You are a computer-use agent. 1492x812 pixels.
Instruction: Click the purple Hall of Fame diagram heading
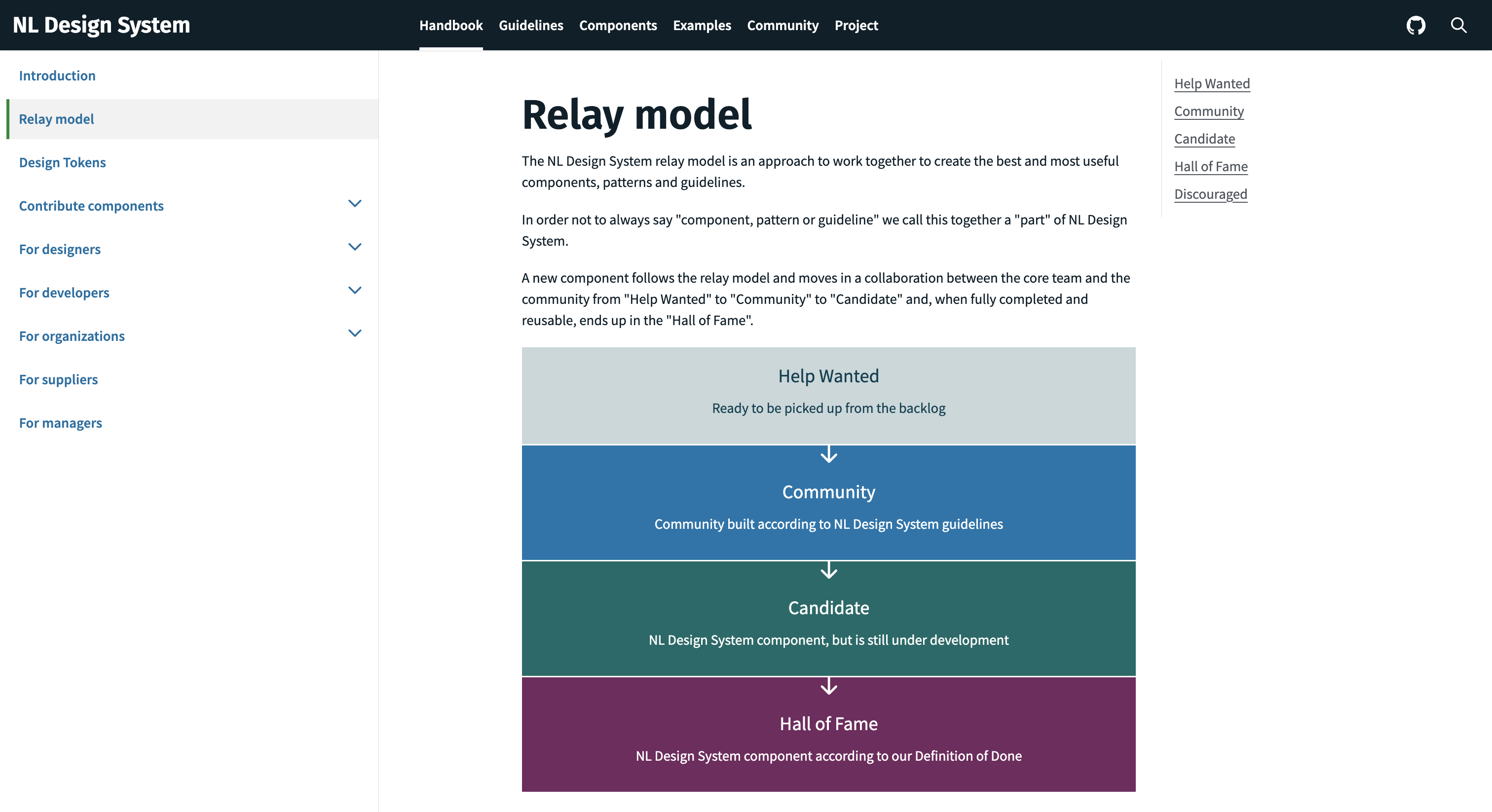click(828, 724)
